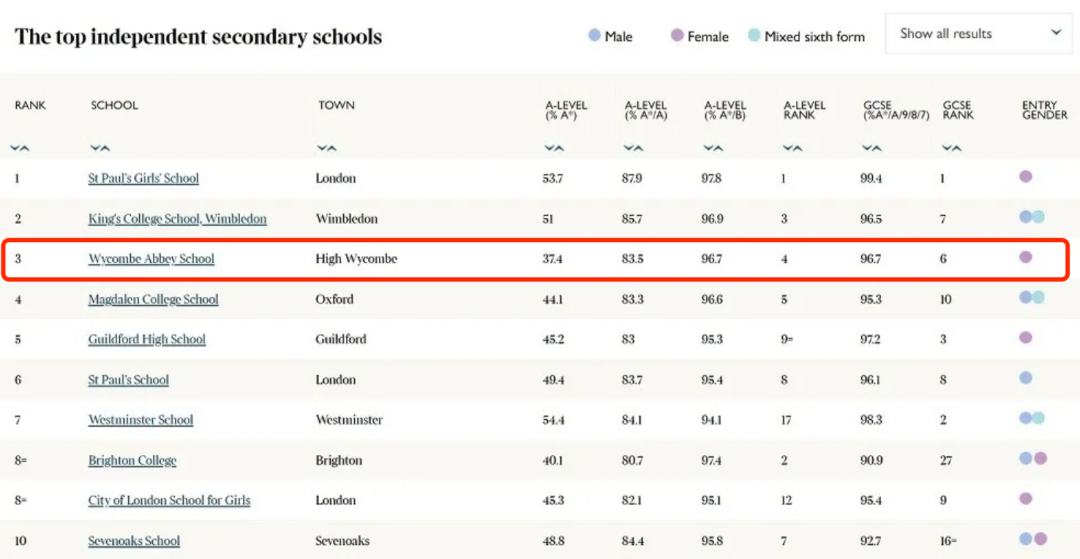Open the St Paul's Girls' School link

(143, 178)
